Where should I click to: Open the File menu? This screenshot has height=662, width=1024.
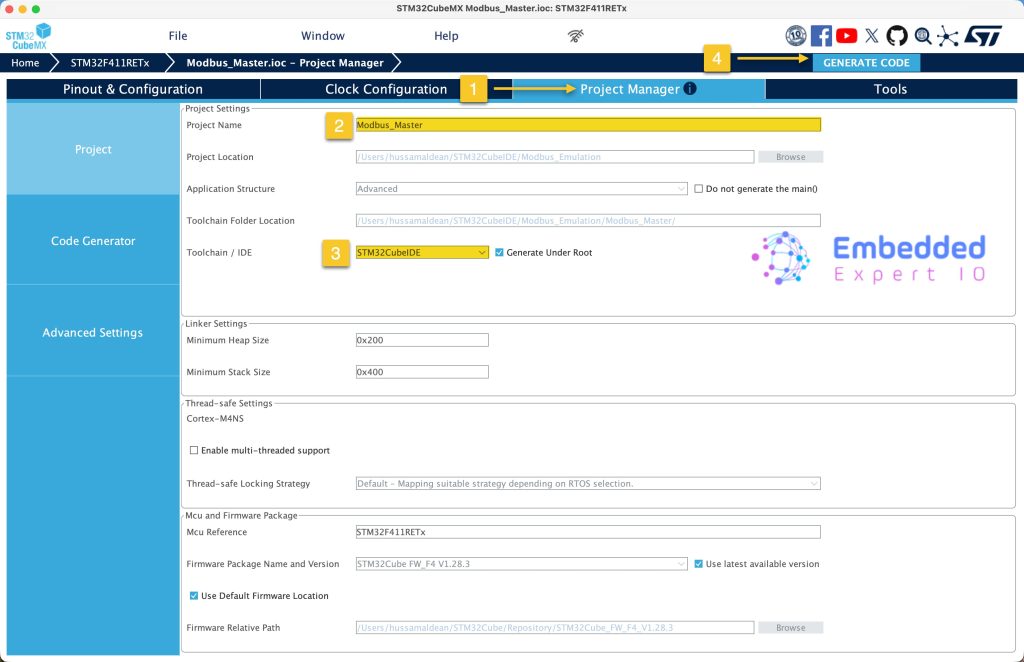[178, 36]
